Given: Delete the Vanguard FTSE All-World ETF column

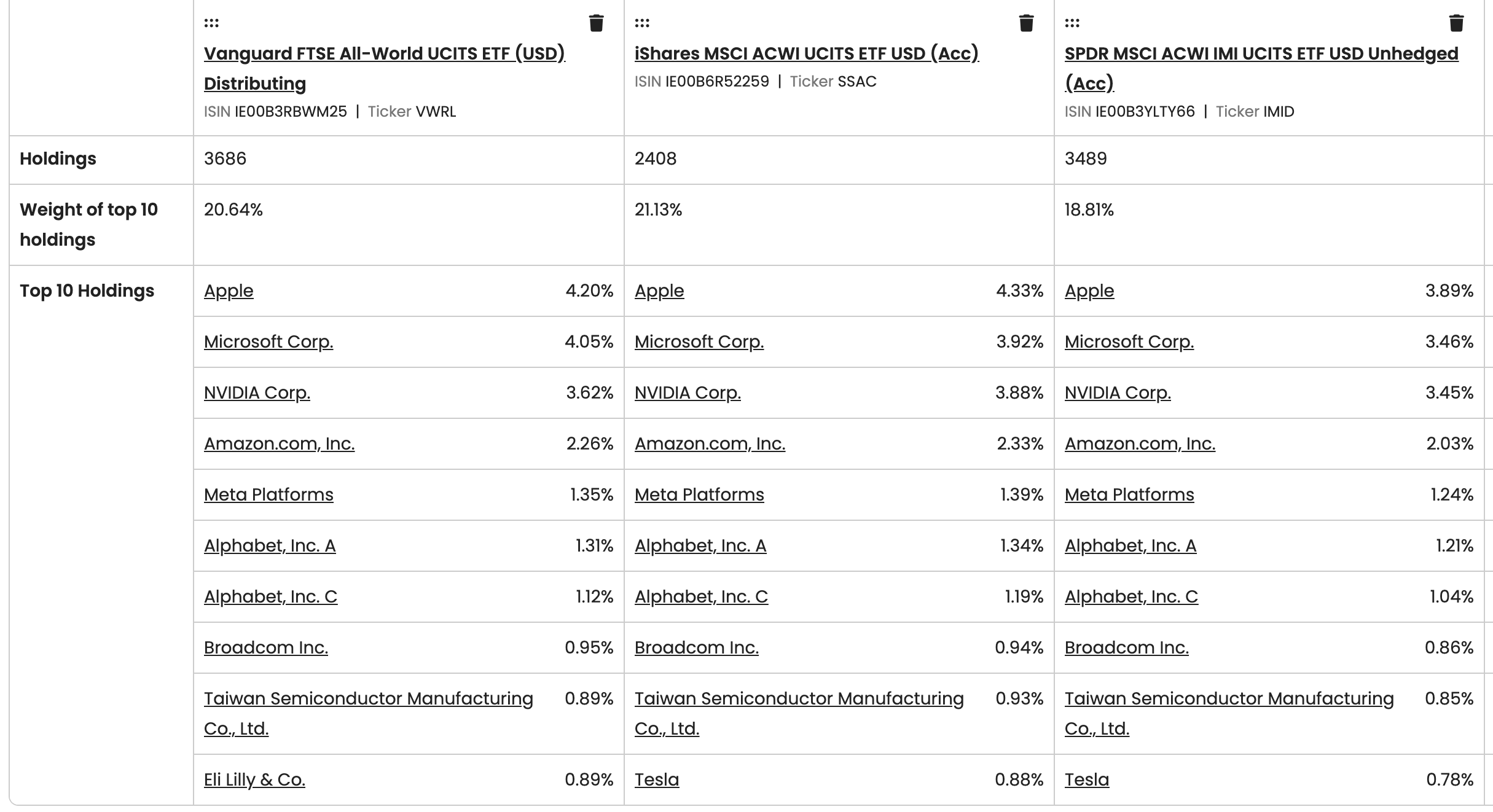Looking at the screenshot, I should (596, 23).
